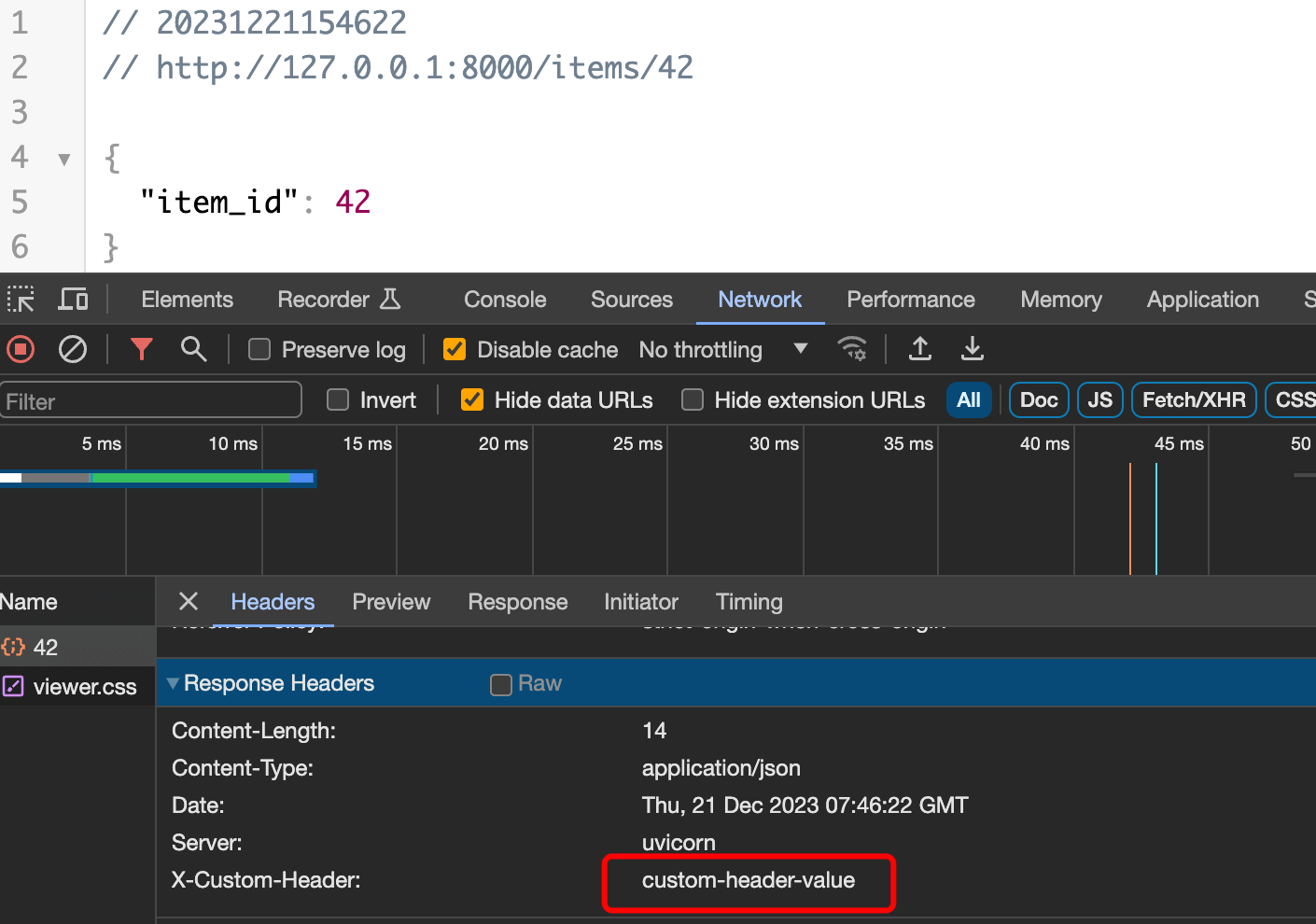Click the inspect element picker icon

21,300
